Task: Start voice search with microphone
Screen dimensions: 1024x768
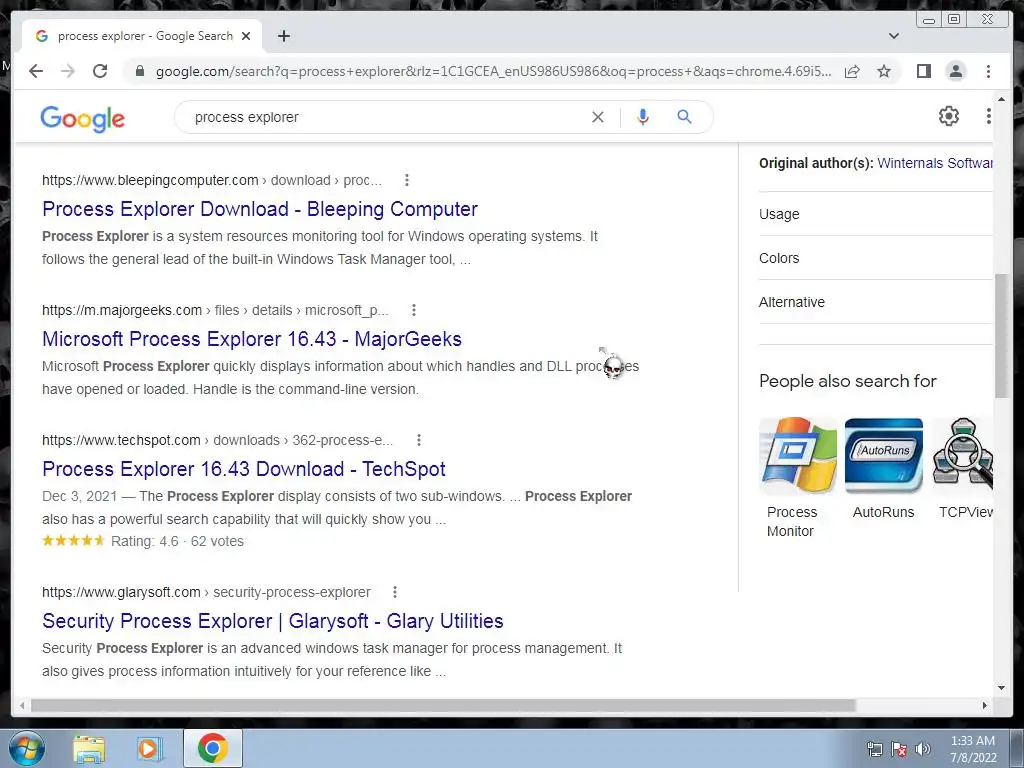Action: click(643, 117)
